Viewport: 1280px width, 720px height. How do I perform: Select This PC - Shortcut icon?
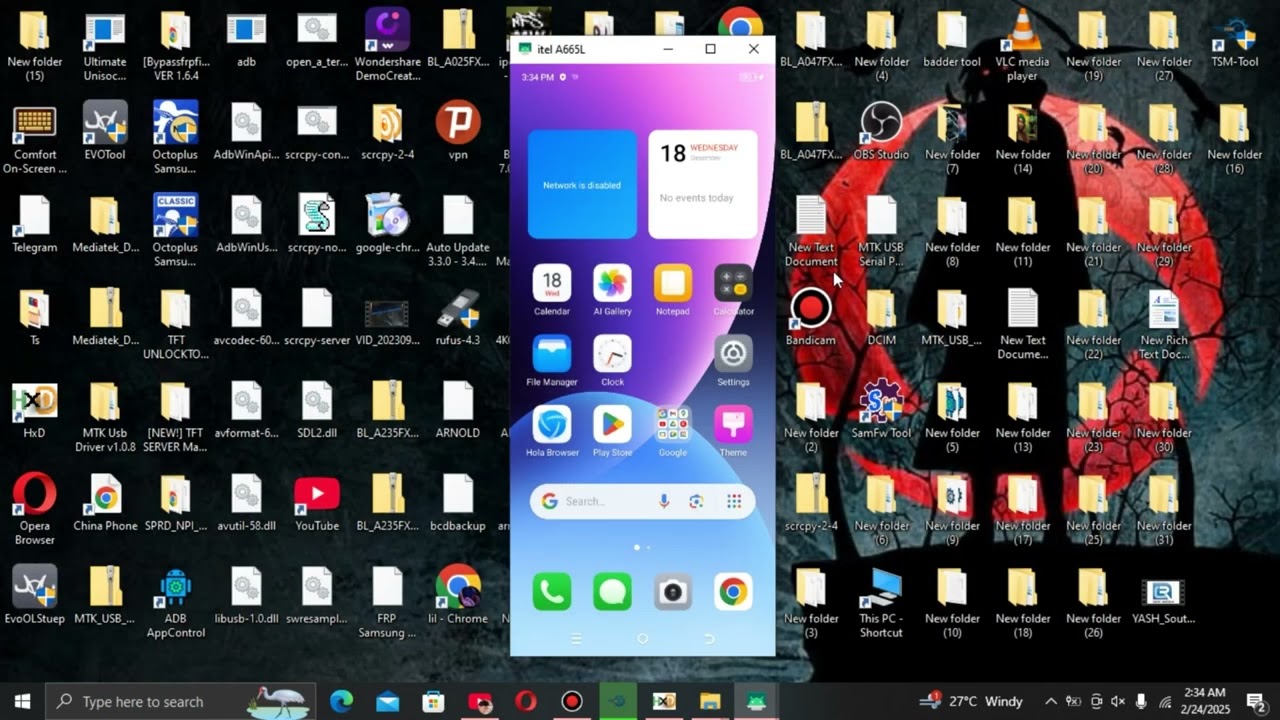coord(881,603)
